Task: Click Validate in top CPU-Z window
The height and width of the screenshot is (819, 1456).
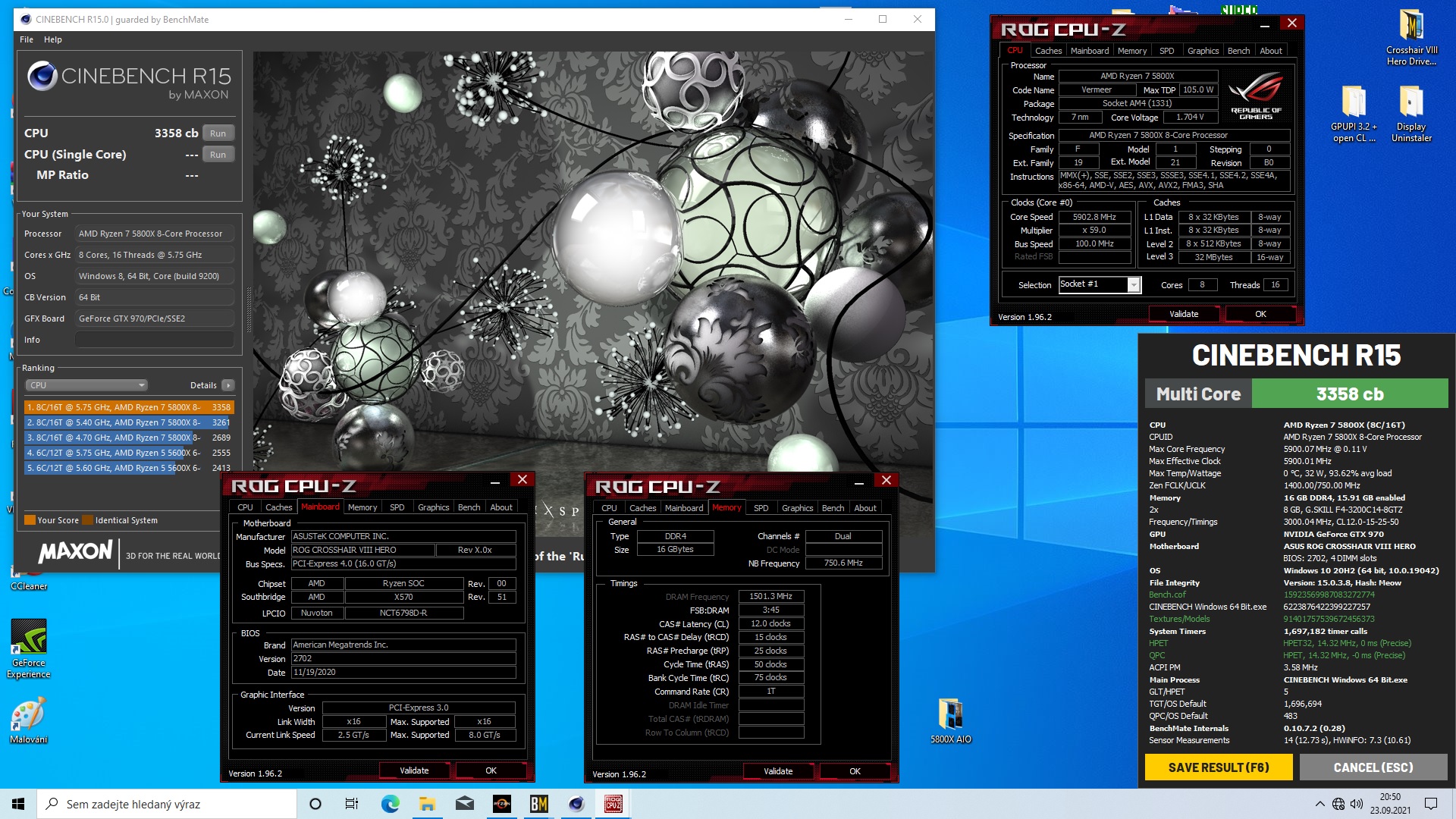Action: 1184,314
